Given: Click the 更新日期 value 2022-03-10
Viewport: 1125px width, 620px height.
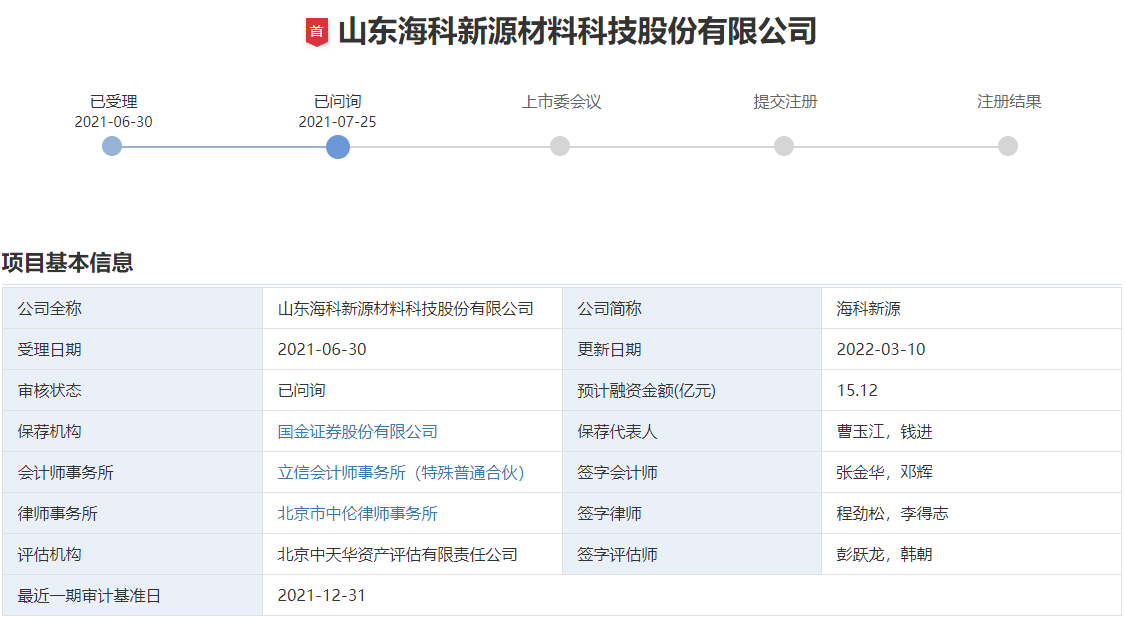Looking at the screenshot, I should click(x=872, y=349).
